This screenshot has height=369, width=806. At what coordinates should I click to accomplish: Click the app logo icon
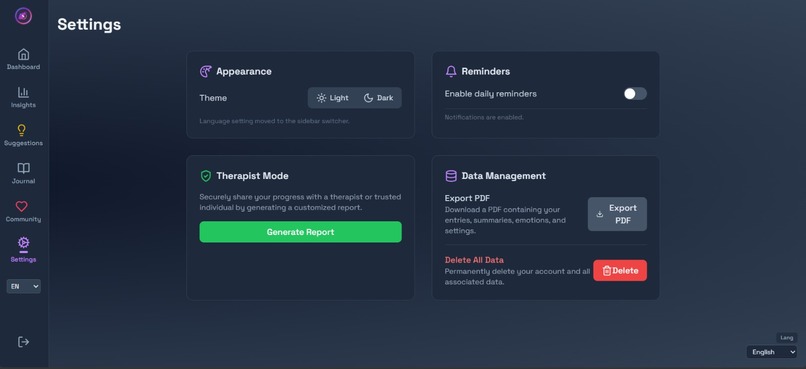click(24, 16)
